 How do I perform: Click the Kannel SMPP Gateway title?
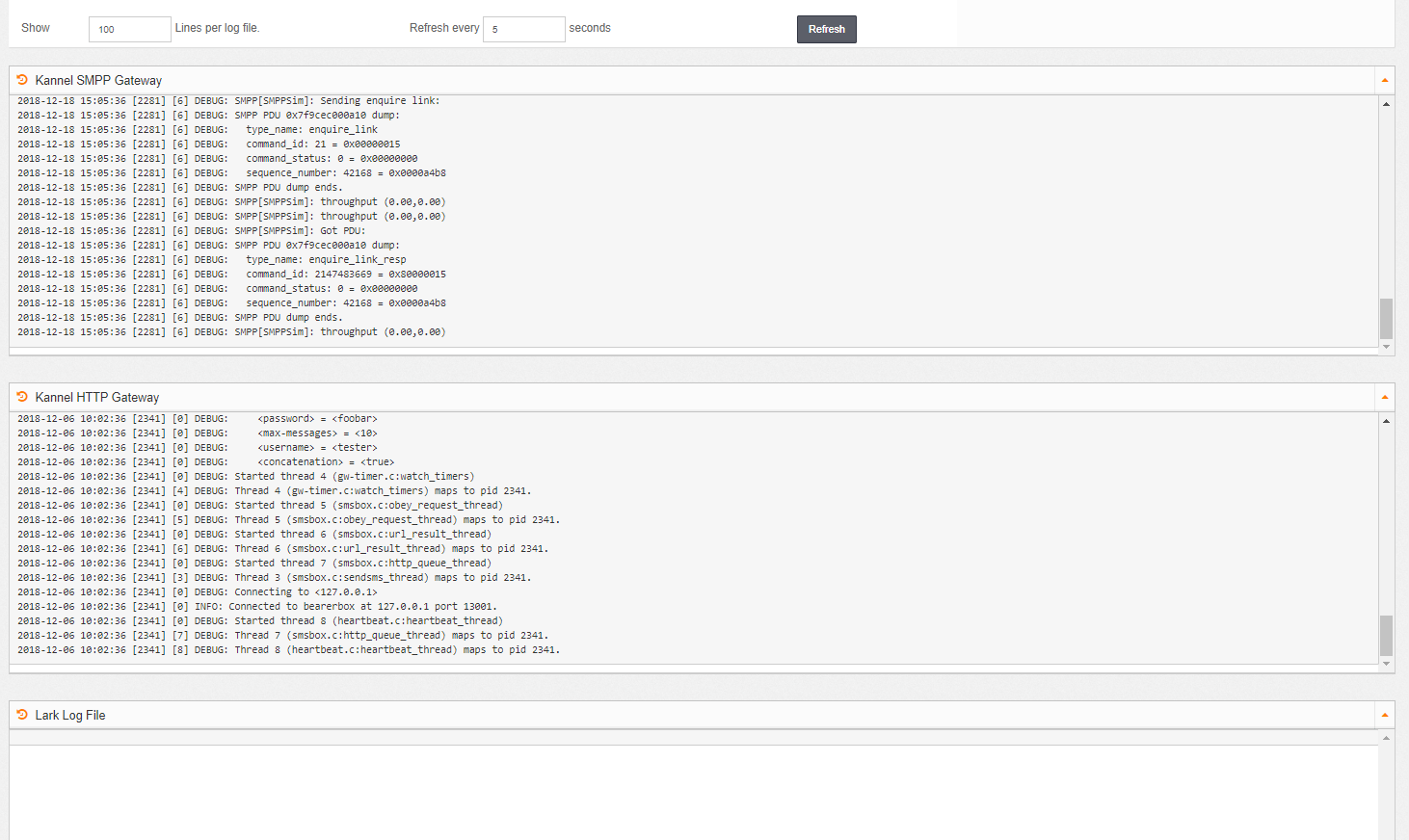coord(98,81)
